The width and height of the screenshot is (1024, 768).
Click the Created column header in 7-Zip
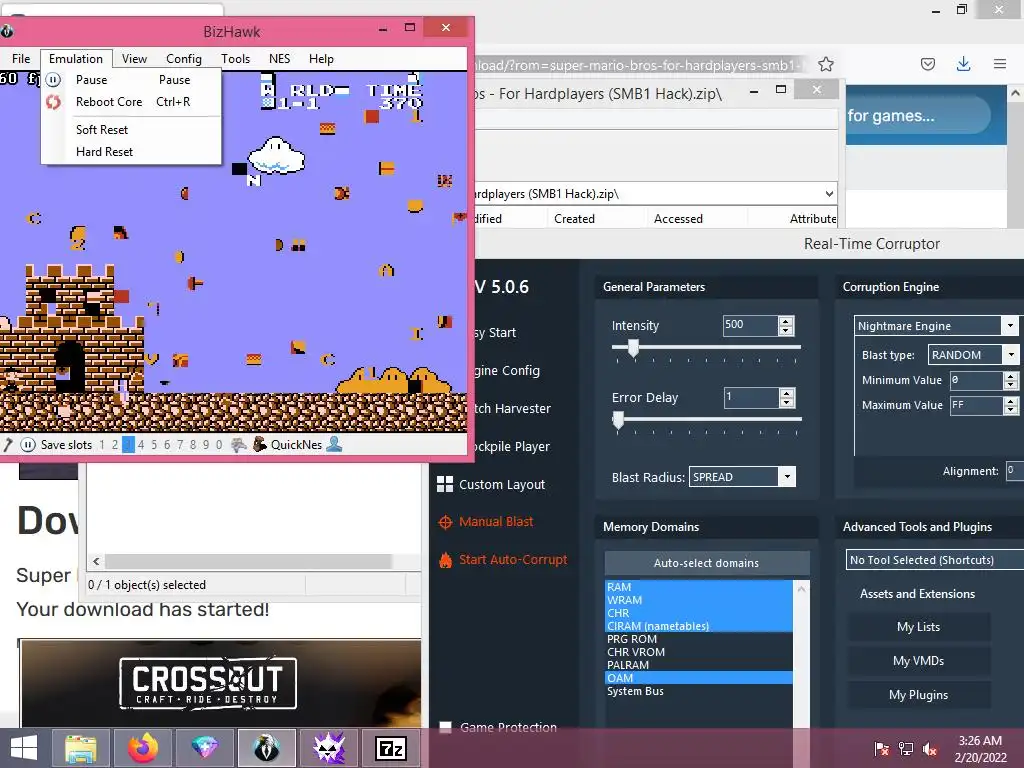575,219
